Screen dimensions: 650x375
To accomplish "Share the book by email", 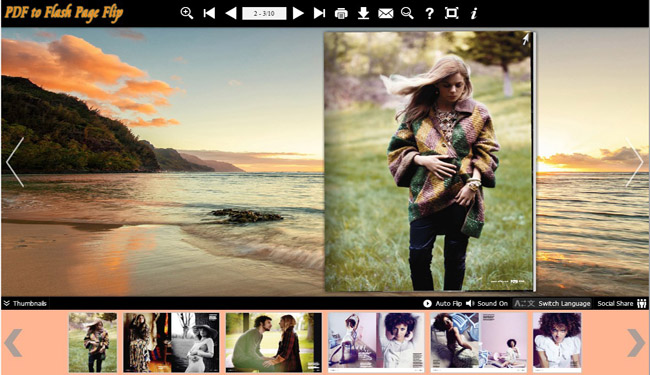I will 386,14.
